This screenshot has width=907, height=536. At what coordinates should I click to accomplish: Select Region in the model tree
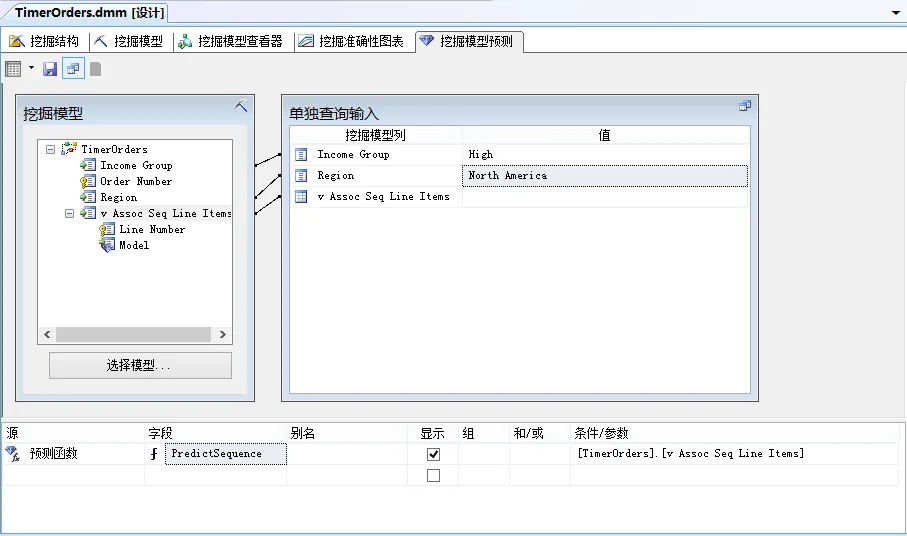click(x=119, y=198)
